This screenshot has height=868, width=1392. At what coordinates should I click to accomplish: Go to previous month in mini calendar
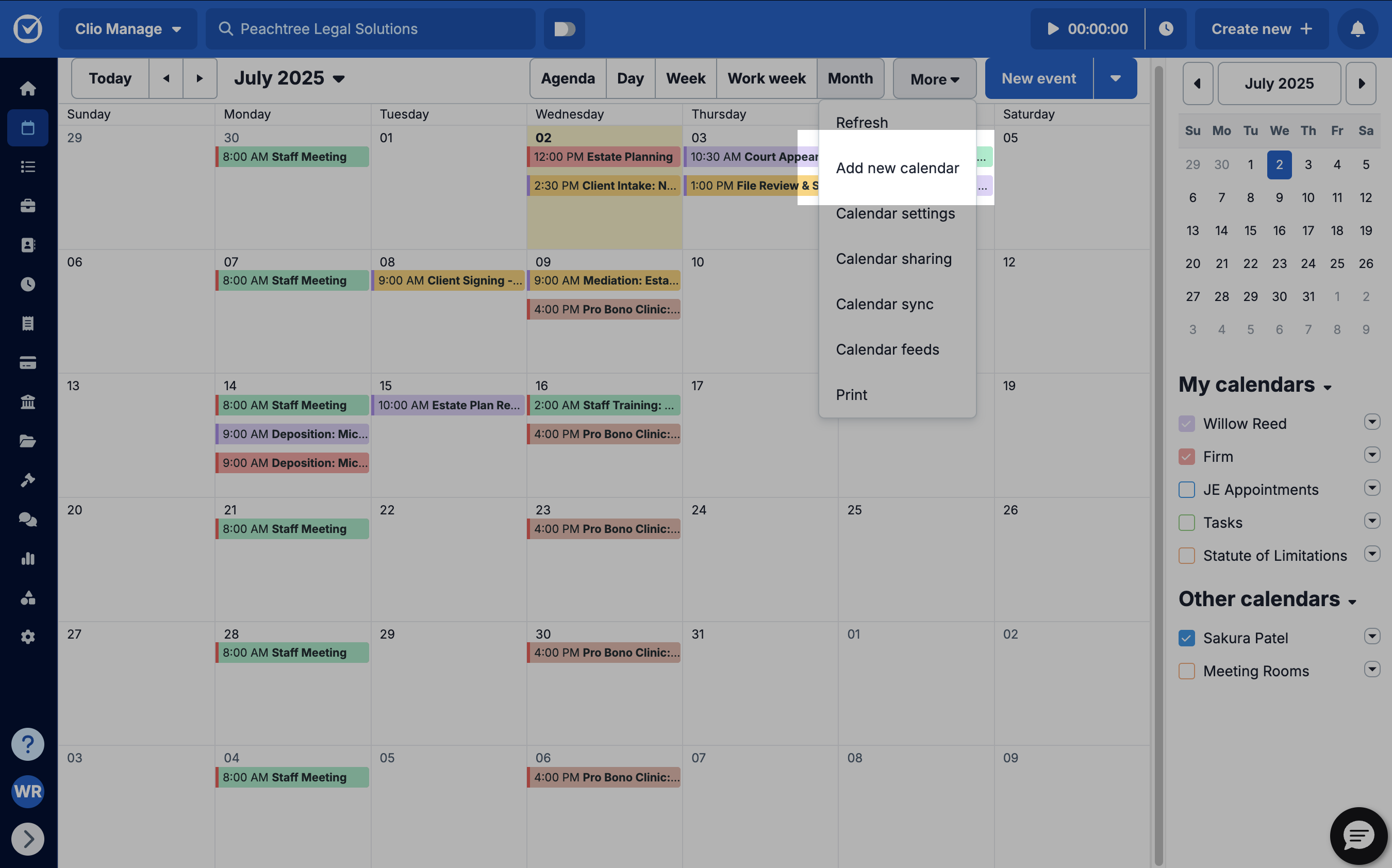[1198, 83]
